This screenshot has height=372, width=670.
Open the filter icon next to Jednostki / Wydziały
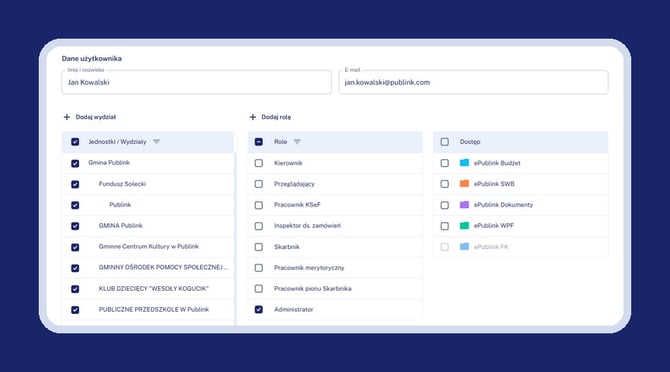156,142
